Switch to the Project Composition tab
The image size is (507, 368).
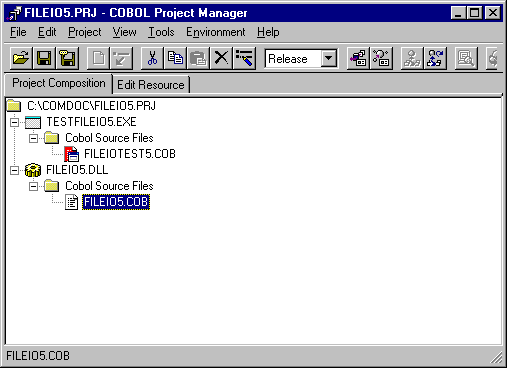pos(59,83)
